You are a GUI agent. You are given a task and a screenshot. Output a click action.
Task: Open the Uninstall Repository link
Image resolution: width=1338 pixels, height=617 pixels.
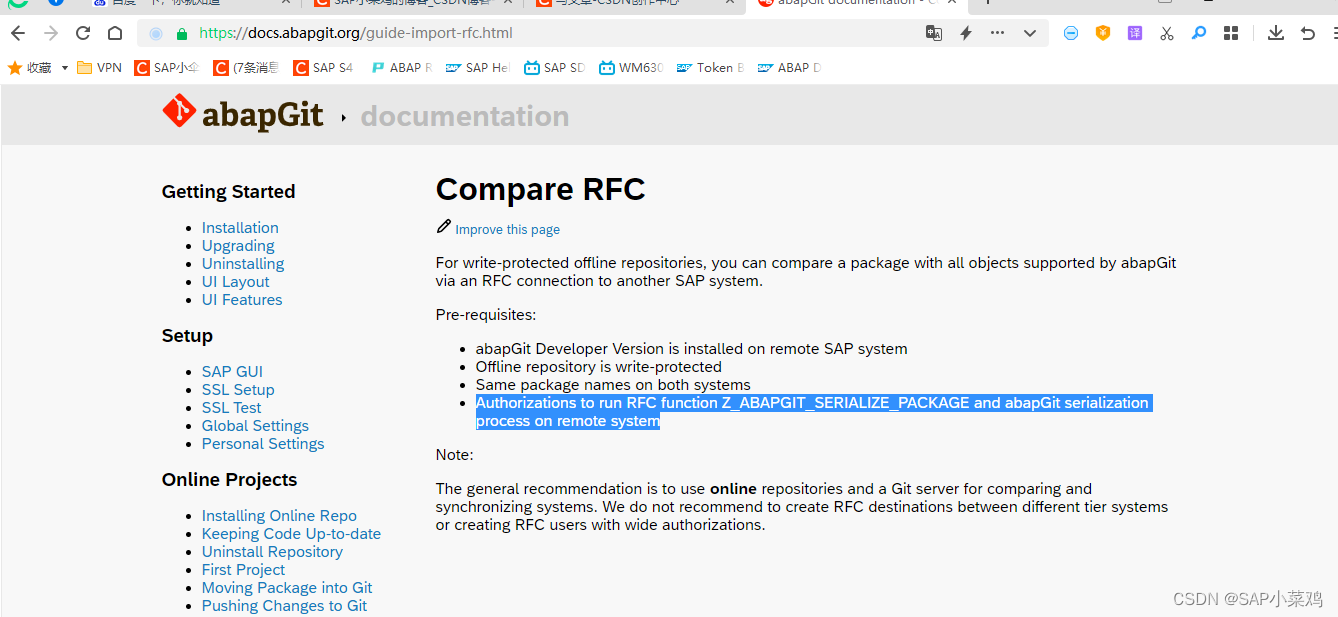272,551
